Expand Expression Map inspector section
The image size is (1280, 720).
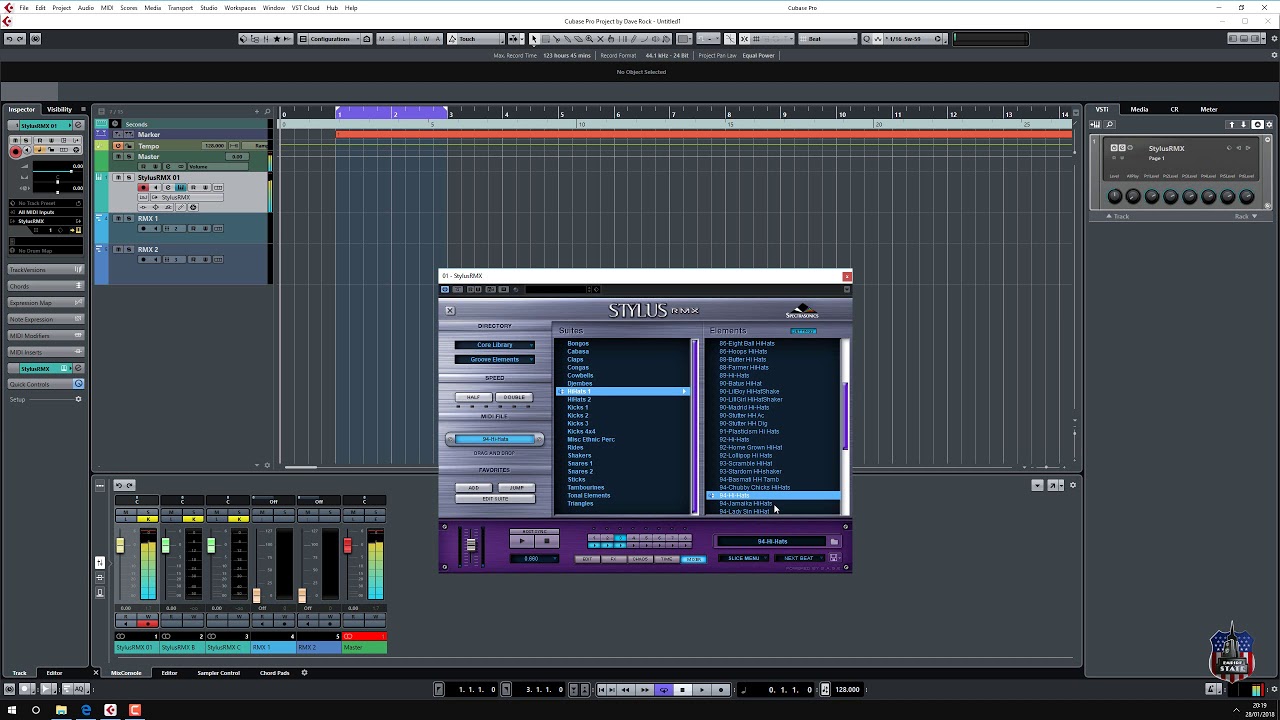click(x=46, y=303)
